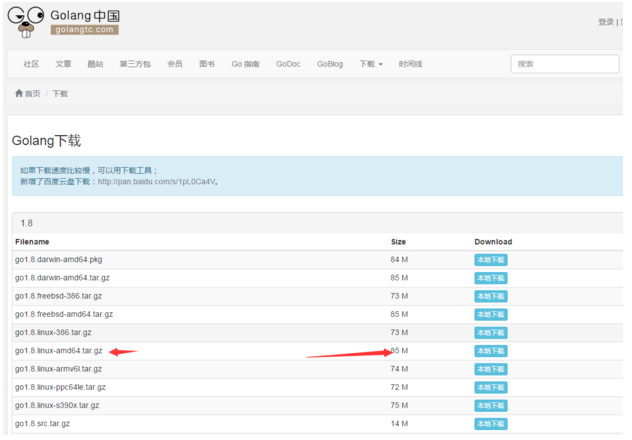Open the Go 指南 nav item

(x=245, y=64)
